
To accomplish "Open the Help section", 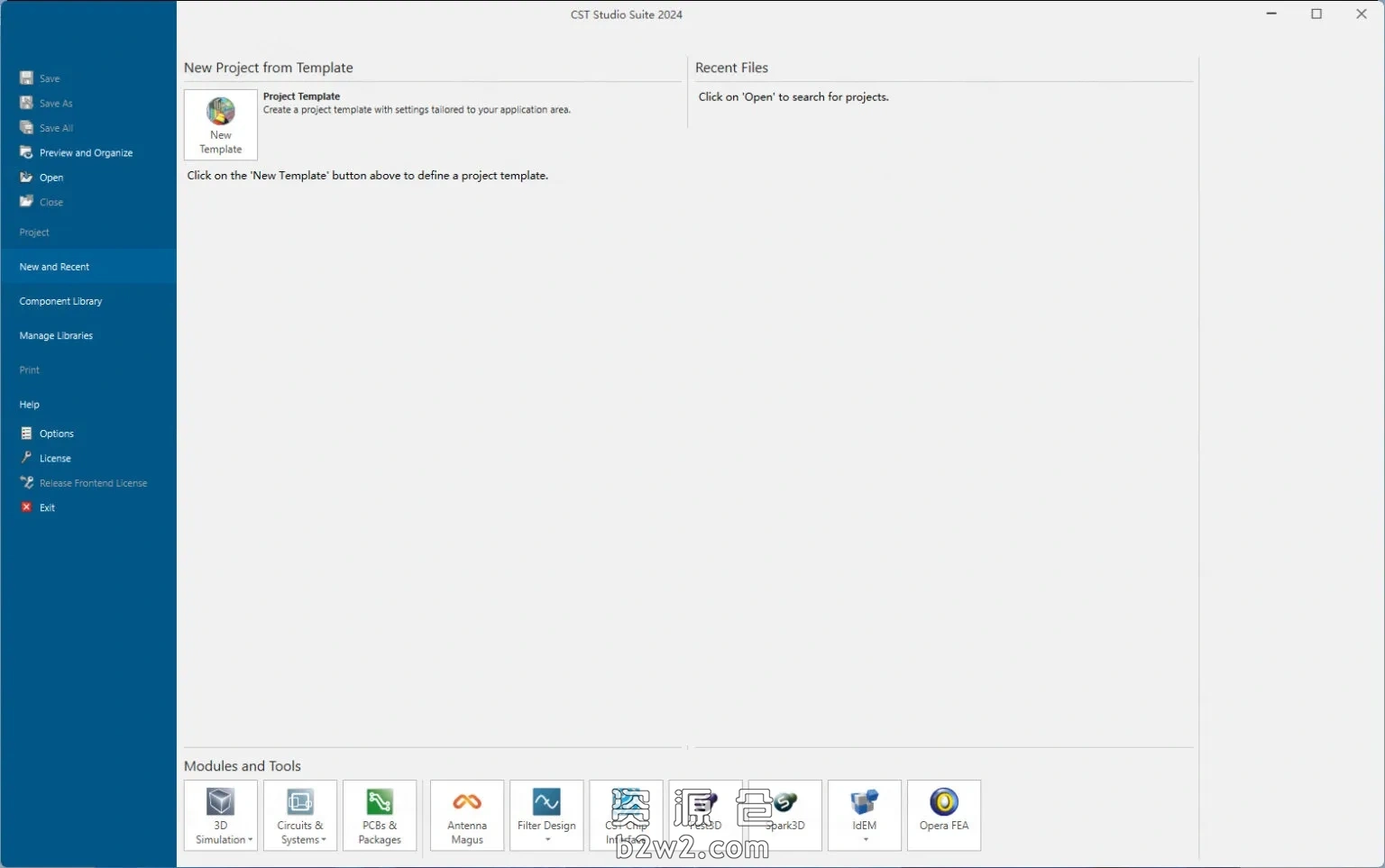I will pos(30,405).
